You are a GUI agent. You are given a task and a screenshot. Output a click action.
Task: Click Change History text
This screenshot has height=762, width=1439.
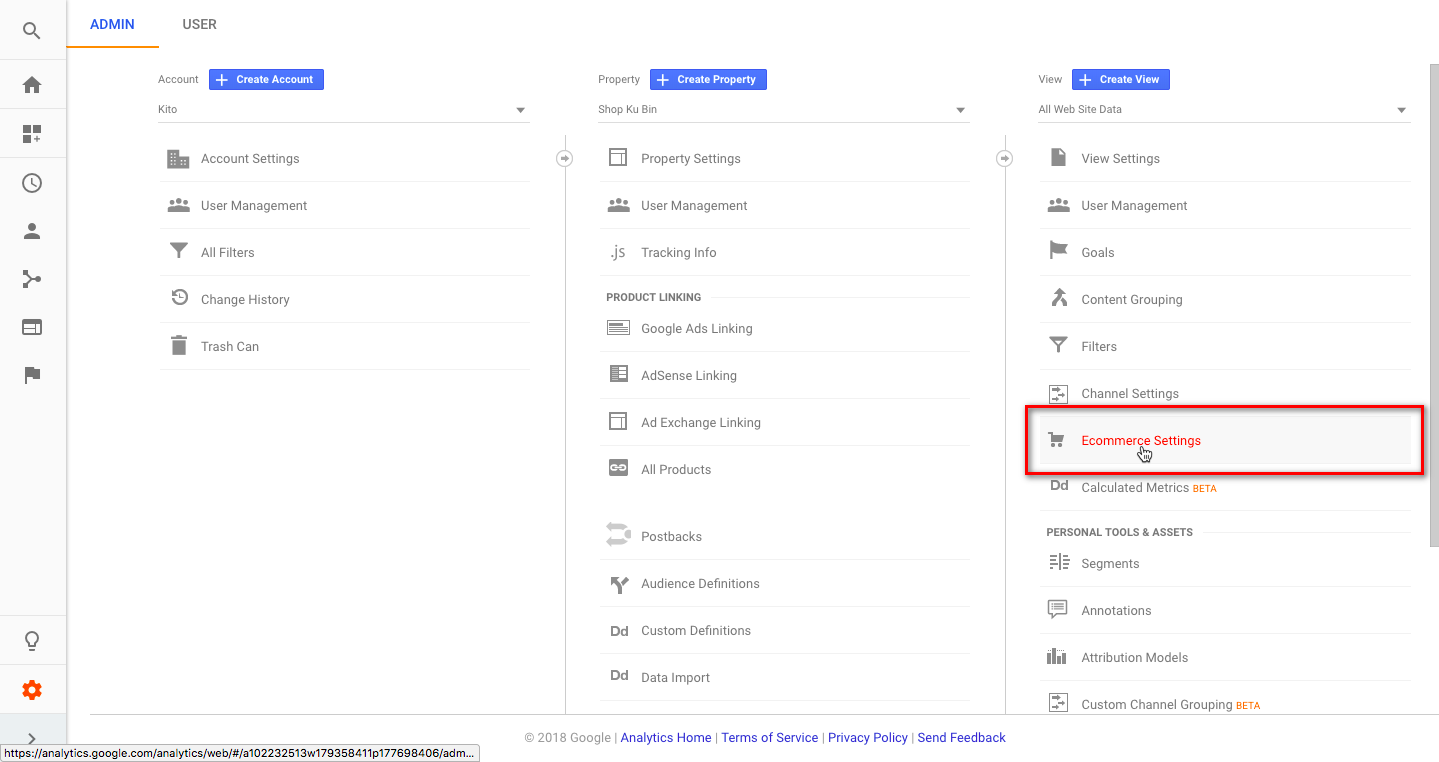click(245, 299)
